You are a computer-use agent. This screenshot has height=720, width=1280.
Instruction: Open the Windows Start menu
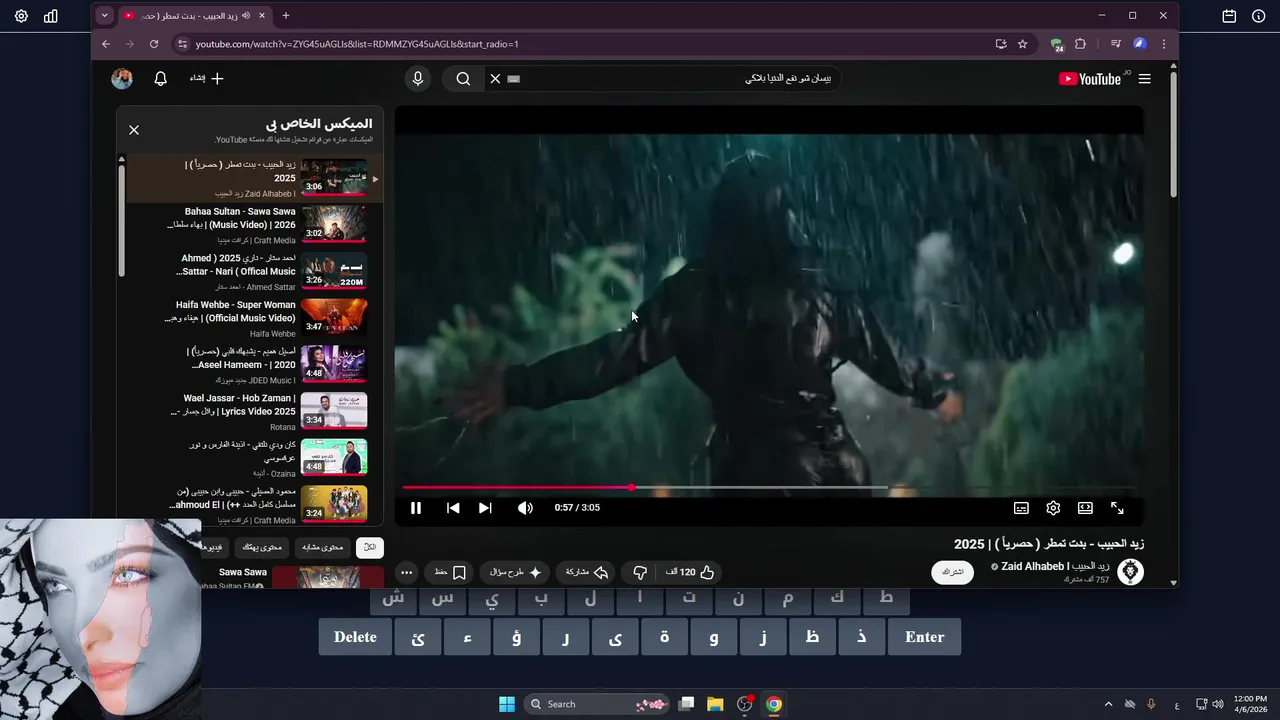[x=507, y=704]
